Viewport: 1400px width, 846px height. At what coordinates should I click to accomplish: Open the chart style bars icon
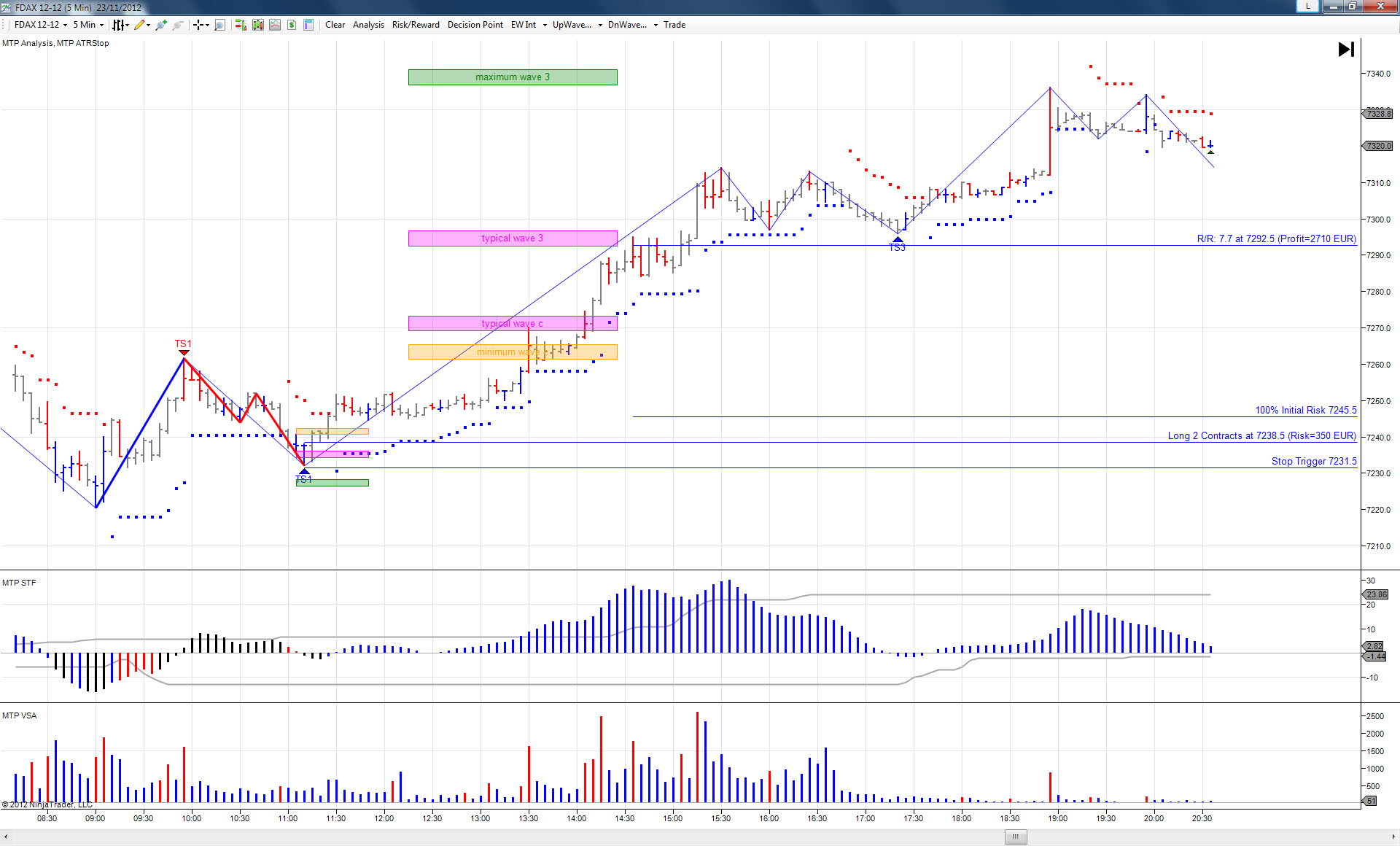tap(117, 25)
